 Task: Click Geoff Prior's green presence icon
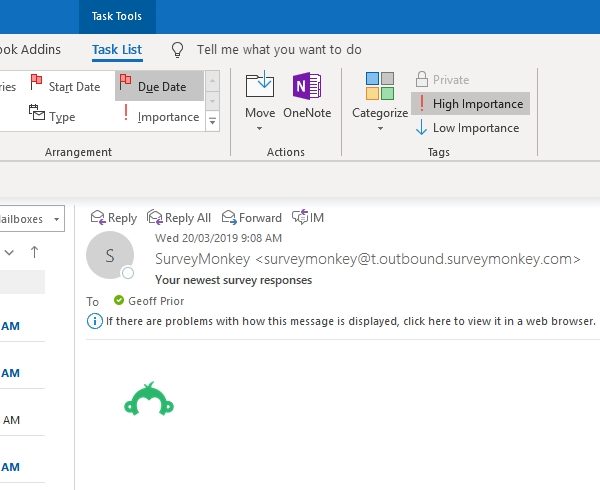click(x=119, y=300)
